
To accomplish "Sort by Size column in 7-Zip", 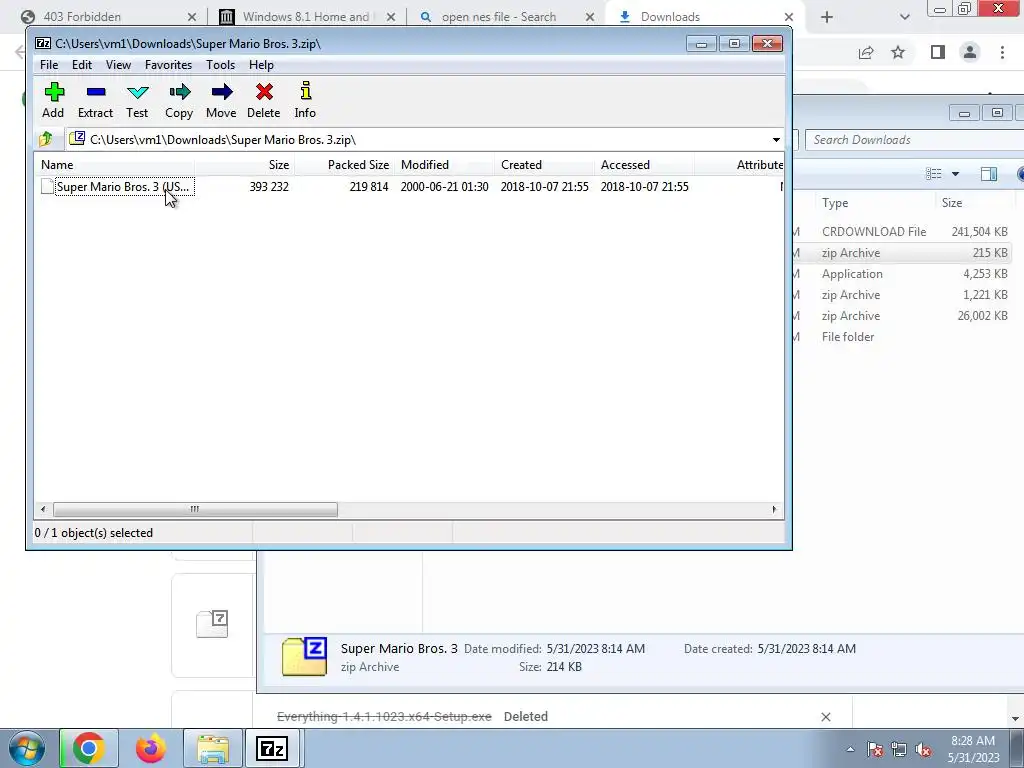I will pyautogui.click(x=244, y=165).
